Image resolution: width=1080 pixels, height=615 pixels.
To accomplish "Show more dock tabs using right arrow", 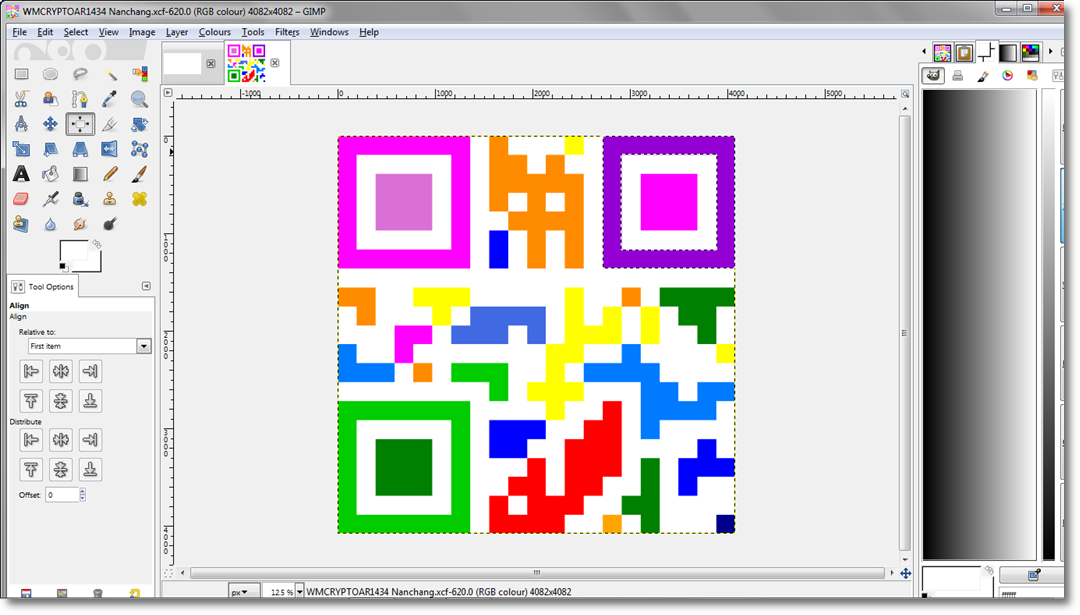I will (1050, 52).
